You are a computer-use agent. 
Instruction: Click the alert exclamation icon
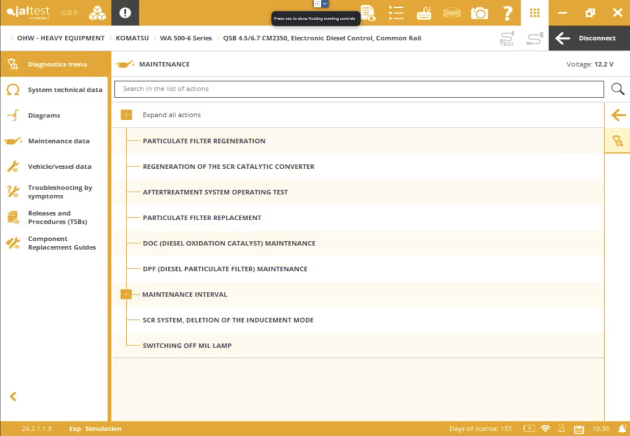[x=125, y=13]
